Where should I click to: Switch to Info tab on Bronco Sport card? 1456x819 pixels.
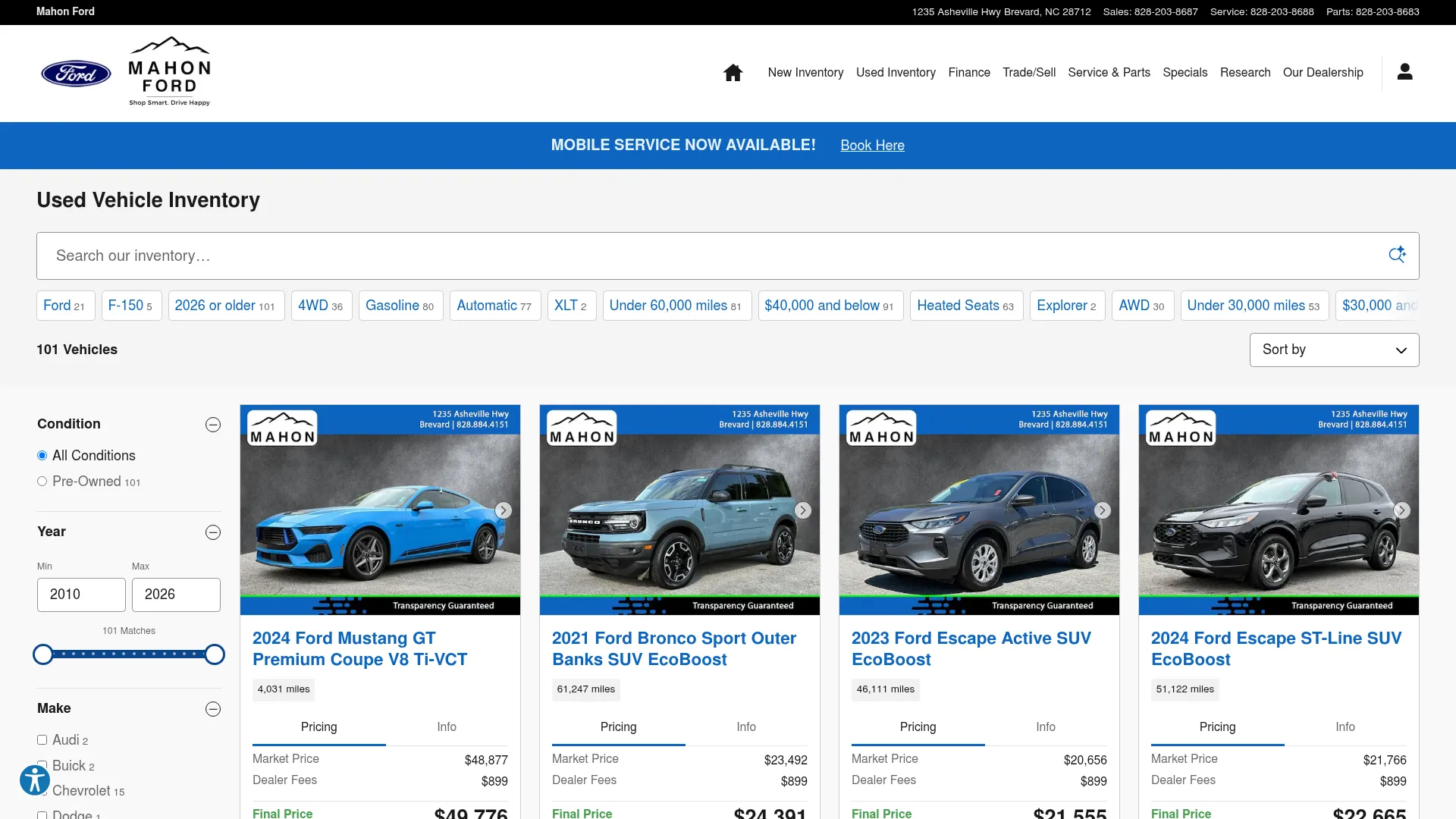(746, 726)
